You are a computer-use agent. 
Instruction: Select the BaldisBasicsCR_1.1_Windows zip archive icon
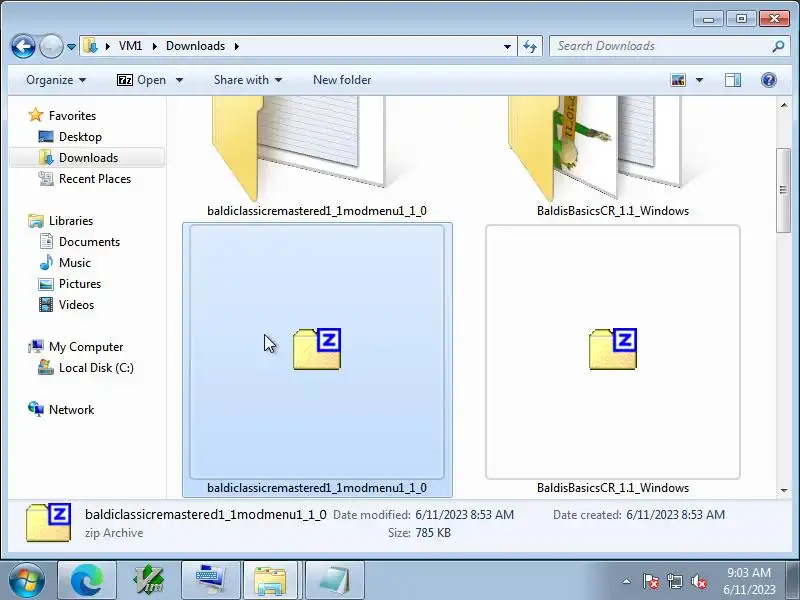[613, 349]
